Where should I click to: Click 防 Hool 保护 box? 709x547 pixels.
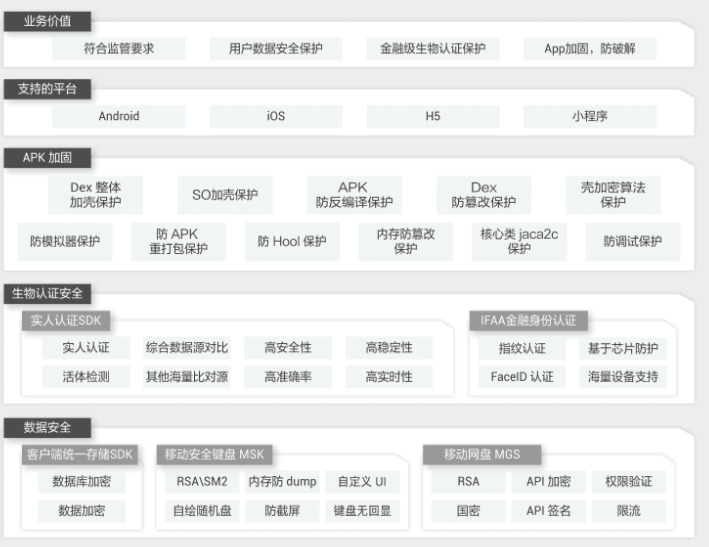(292, 241)
